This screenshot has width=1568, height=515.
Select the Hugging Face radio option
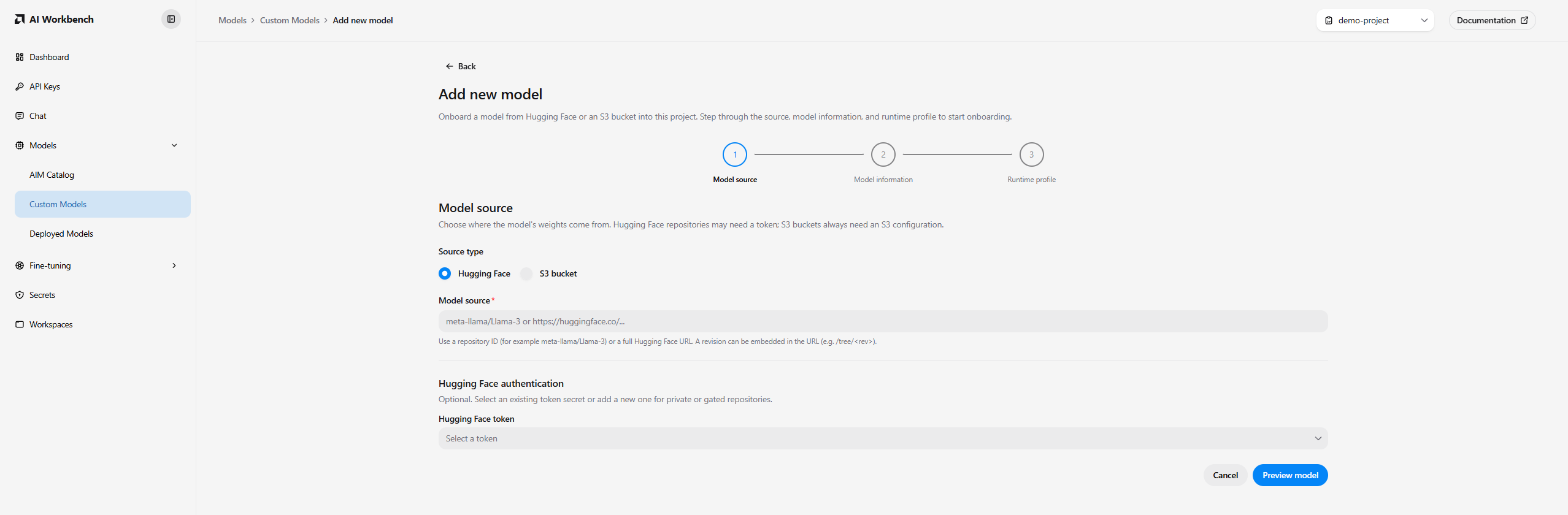pos(445,273)
